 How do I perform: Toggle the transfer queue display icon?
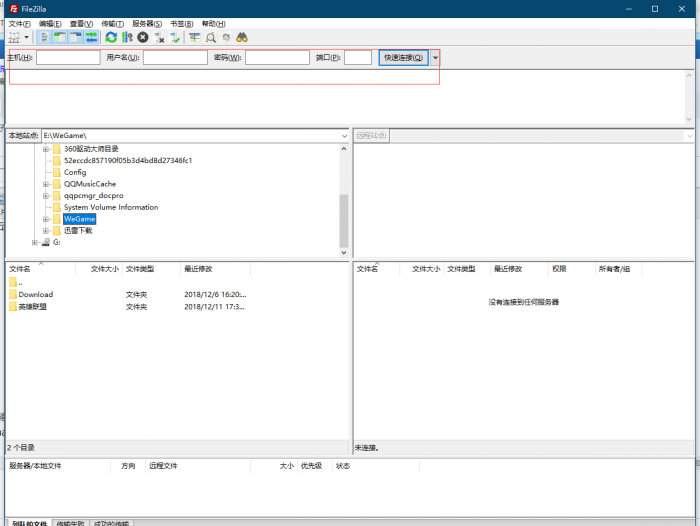tap(91, 37)
